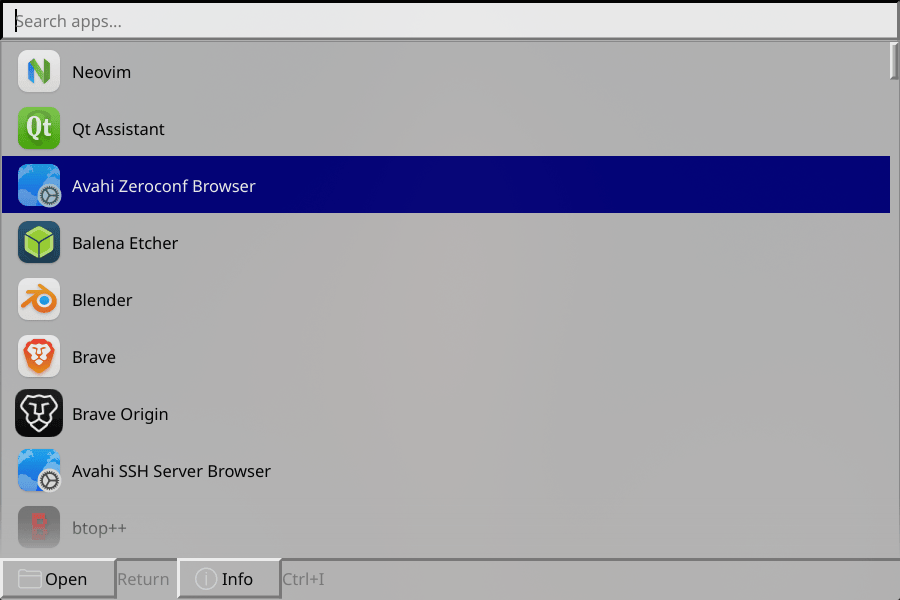This screenshot has height=600, width=900.
Task: Click the Balena Etcher cube icon
Action: click(x=38, y=242)
